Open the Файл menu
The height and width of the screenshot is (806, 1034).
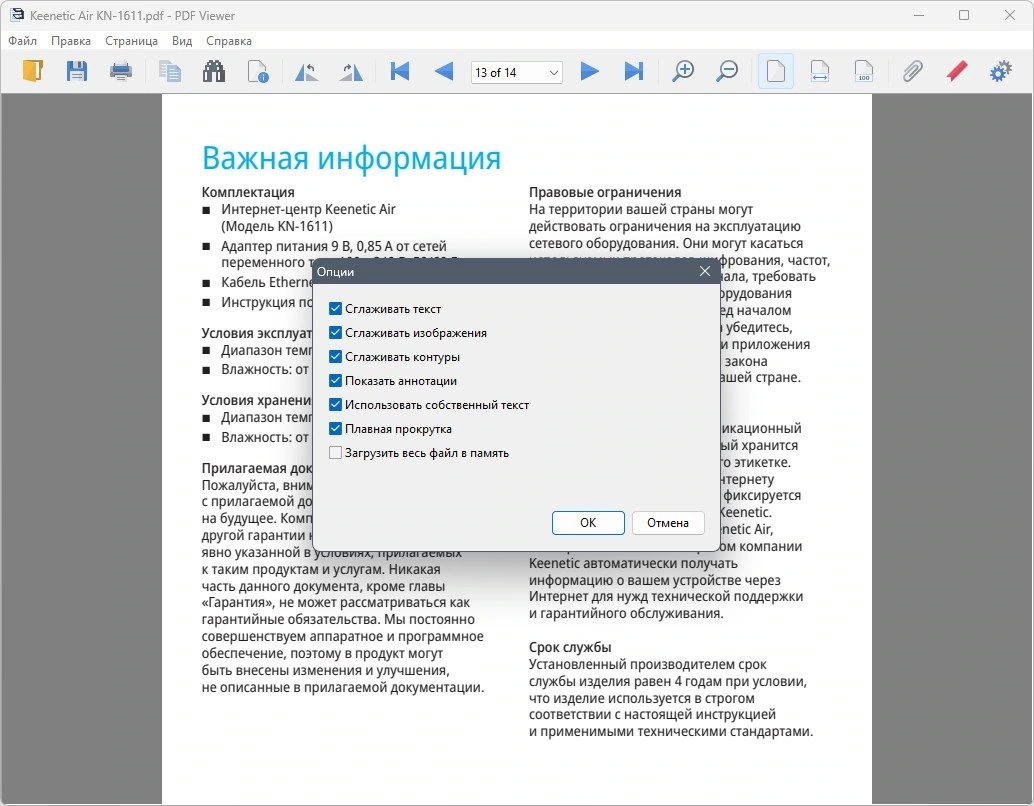click(x=22, y=41)
